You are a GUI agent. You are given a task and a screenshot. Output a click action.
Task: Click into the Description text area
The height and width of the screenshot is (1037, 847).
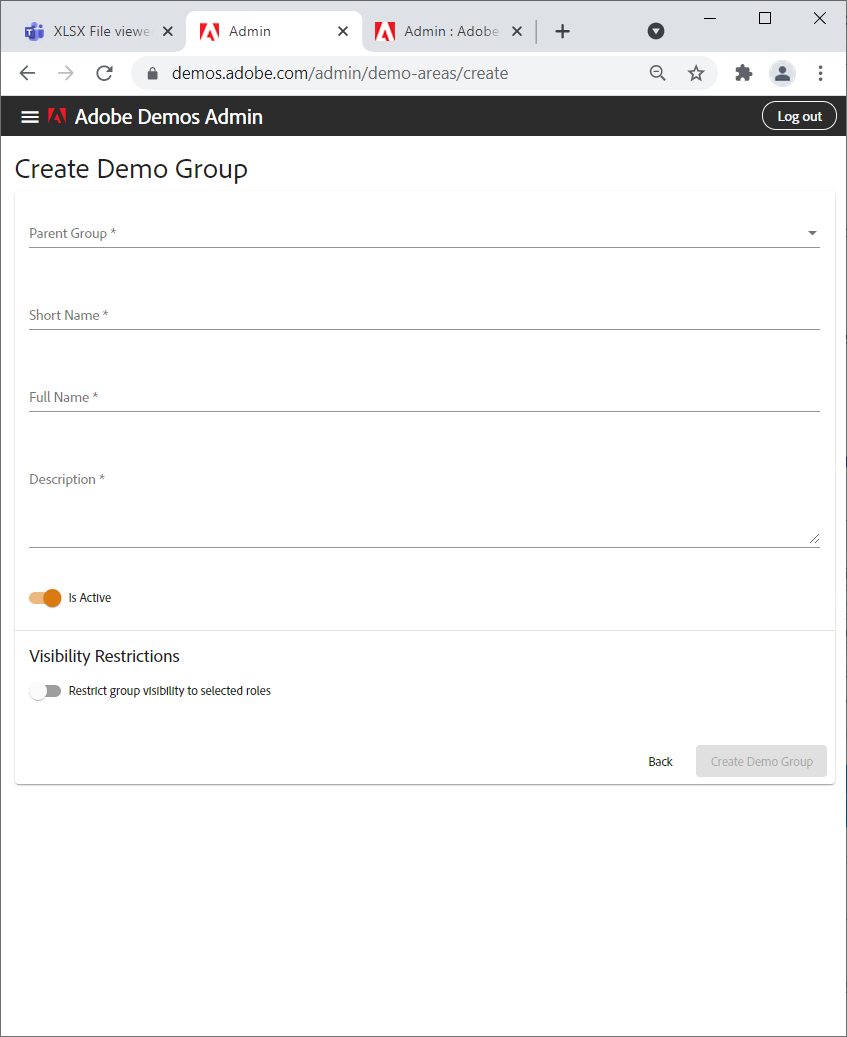click(424, 507)
